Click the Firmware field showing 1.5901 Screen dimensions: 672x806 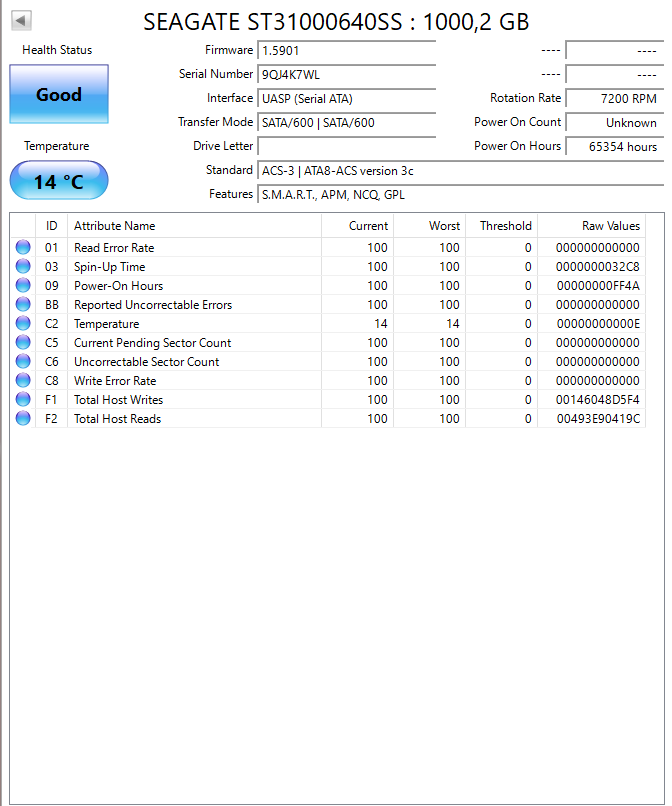[347, 50]
